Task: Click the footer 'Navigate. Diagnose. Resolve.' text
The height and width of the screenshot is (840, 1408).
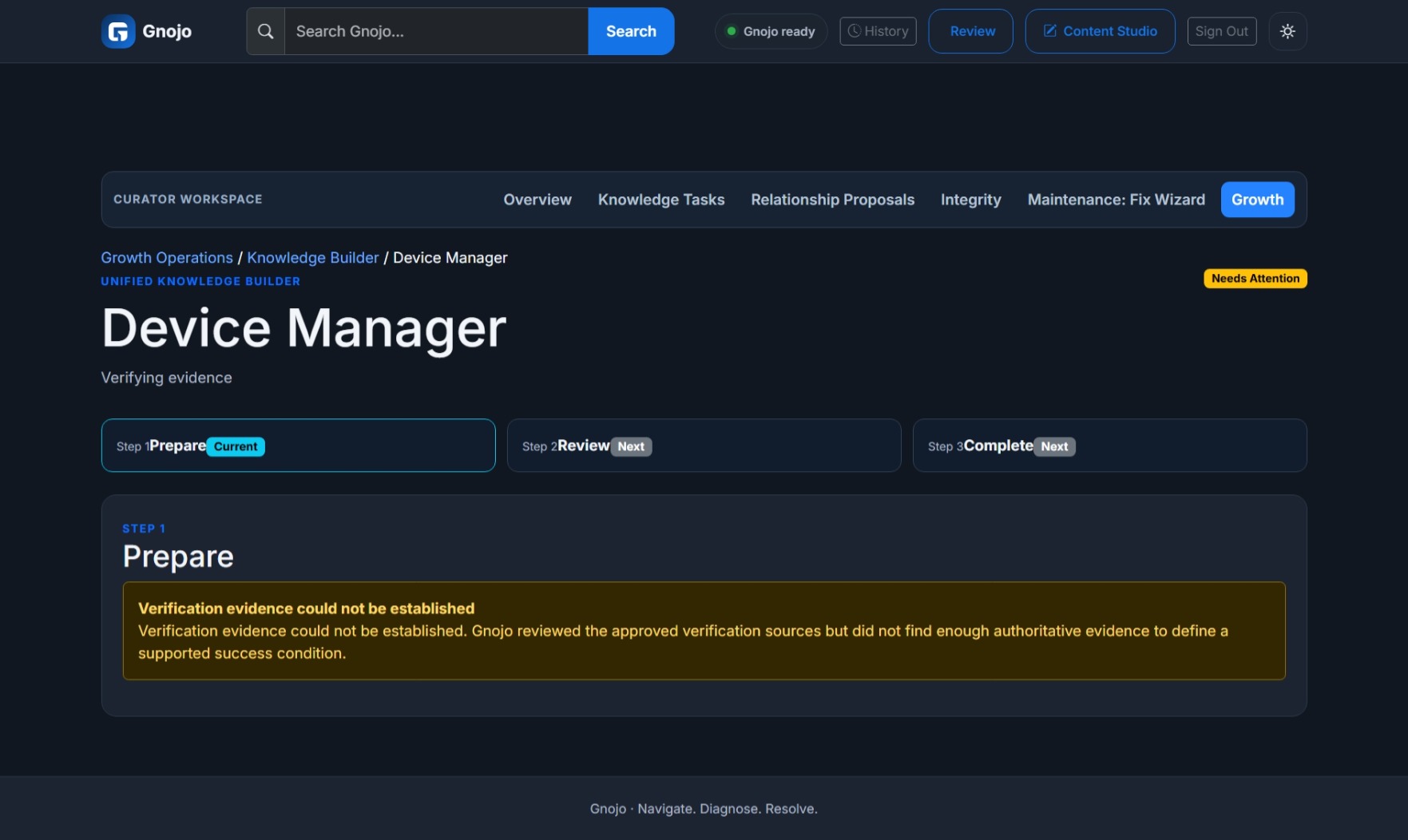Action: (727, 809)
